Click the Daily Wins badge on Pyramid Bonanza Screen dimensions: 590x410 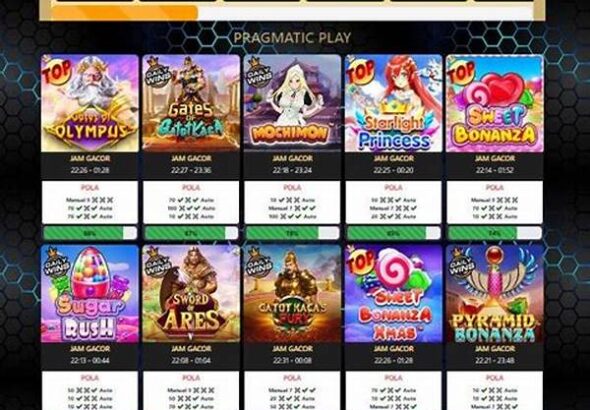[461, 263]
